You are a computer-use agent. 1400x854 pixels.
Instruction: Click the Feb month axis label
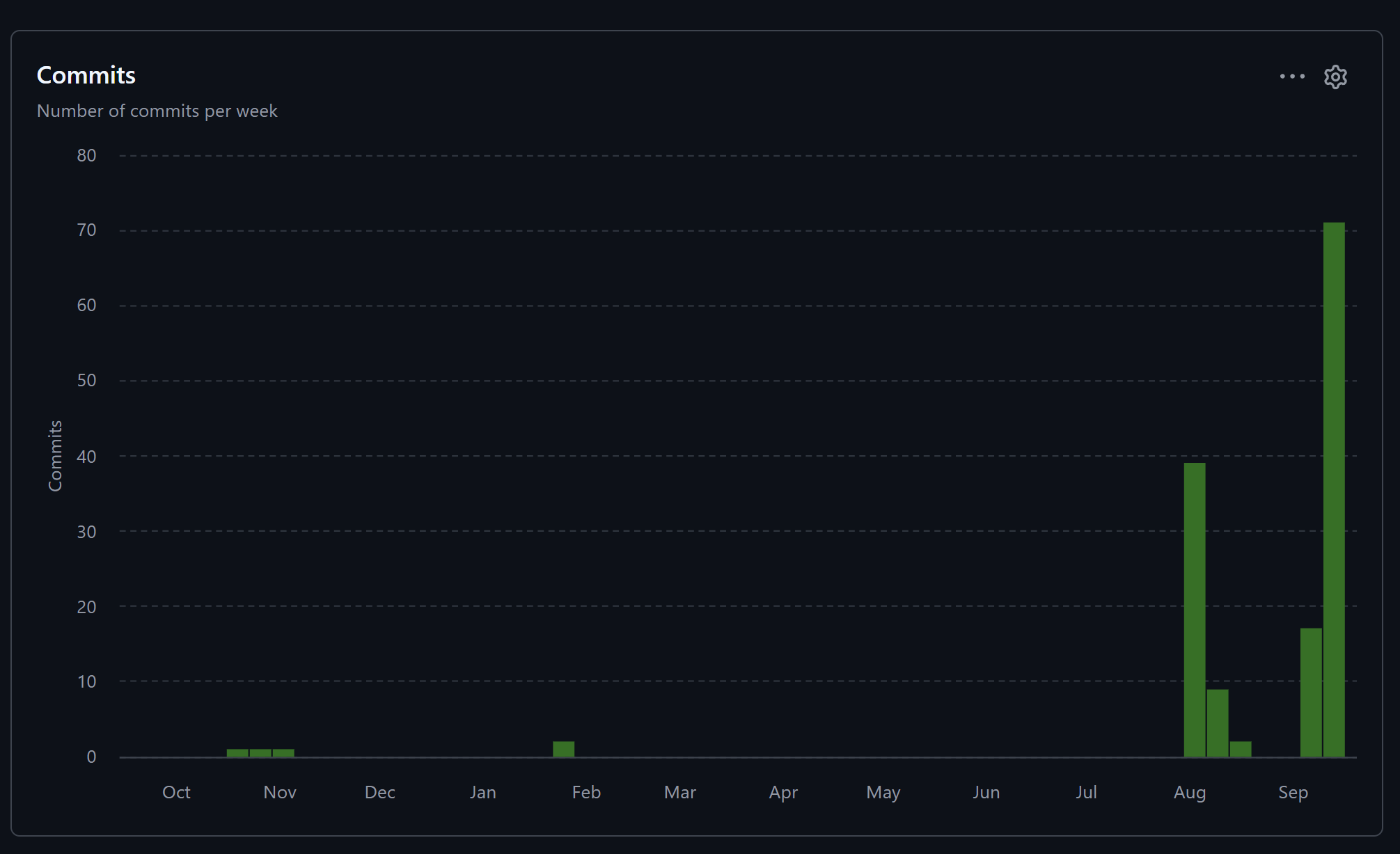[586, 792]
